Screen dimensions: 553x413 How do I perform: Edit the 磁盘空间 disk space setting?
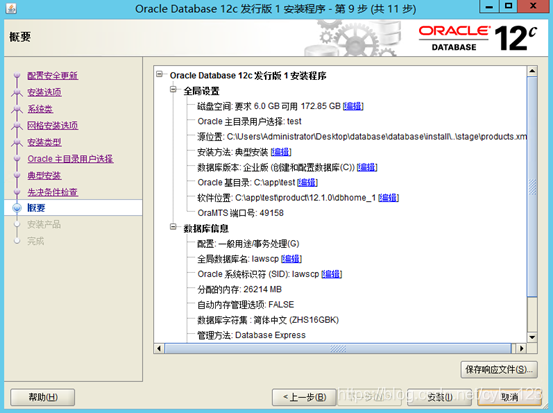tap(353, 106)
